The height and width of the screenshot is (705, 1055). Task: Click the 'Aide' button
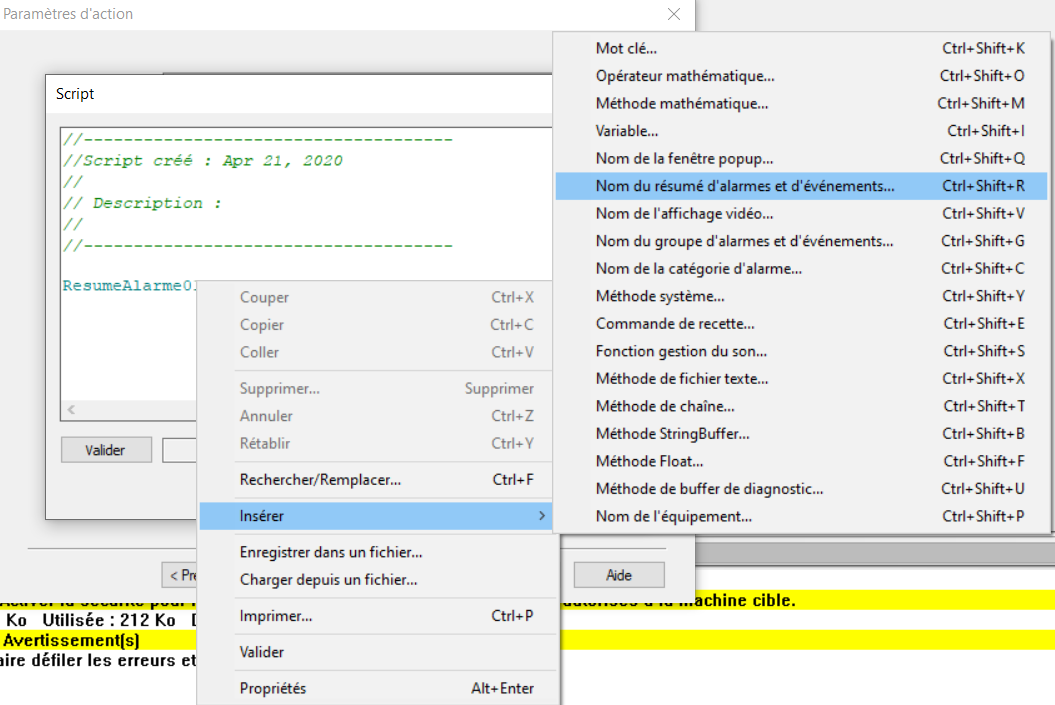pyautogui.click(x=619, y=575)
